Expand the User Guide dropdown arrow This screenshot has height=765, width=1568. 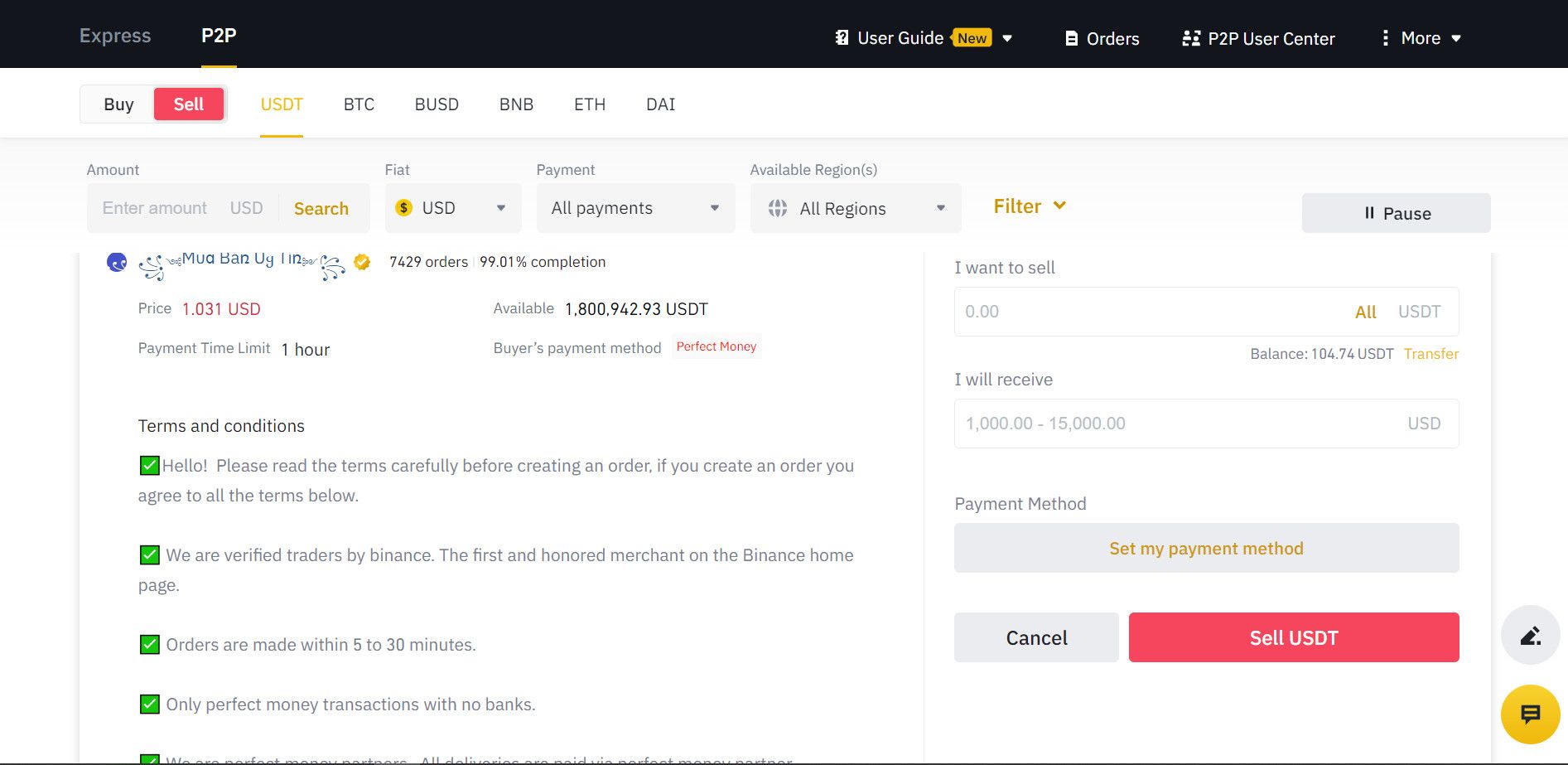1007,39
